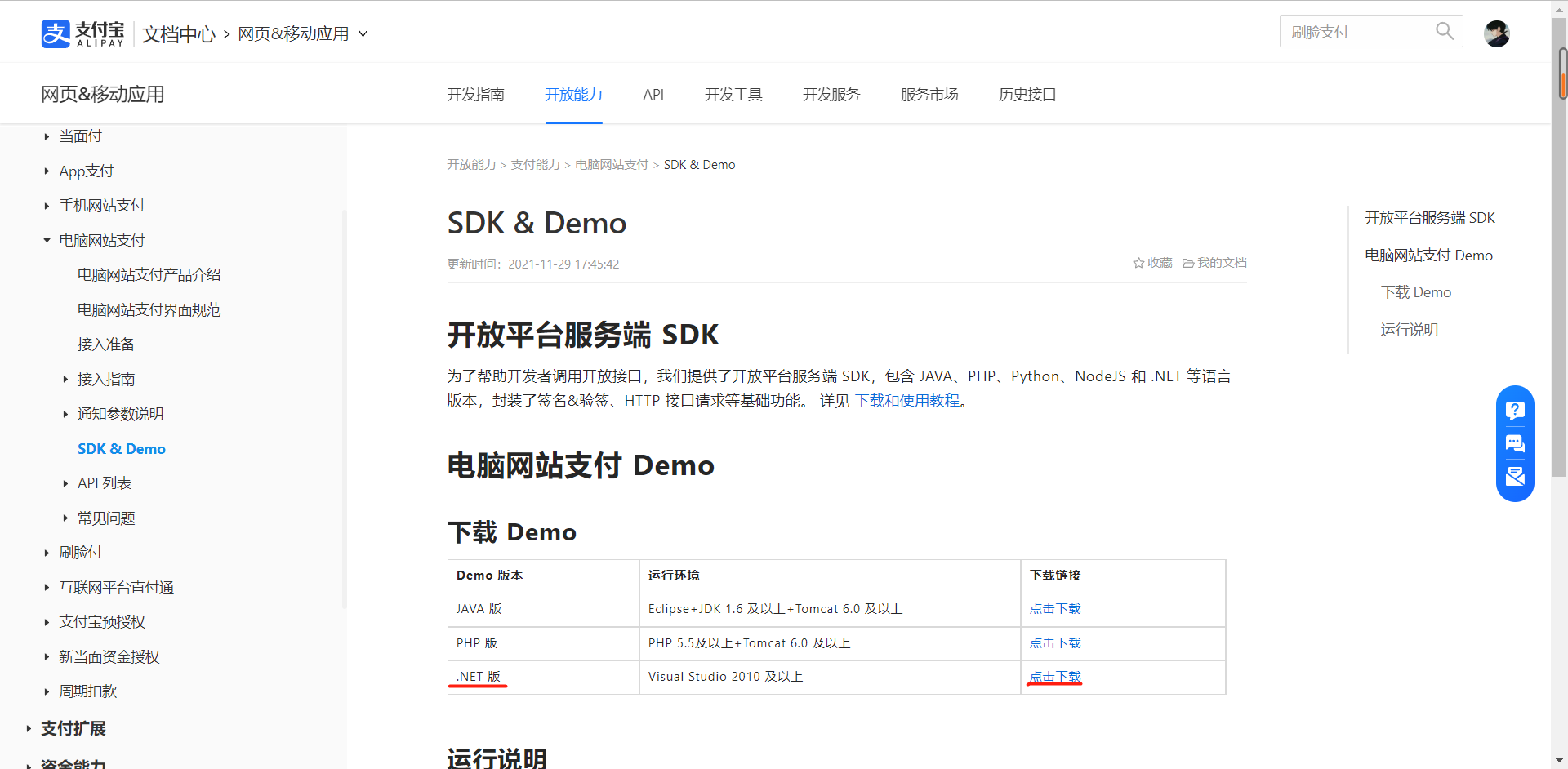Click the 文档中心 header link
This screenshot has height=769, width=1568.
tap(179, 34)
